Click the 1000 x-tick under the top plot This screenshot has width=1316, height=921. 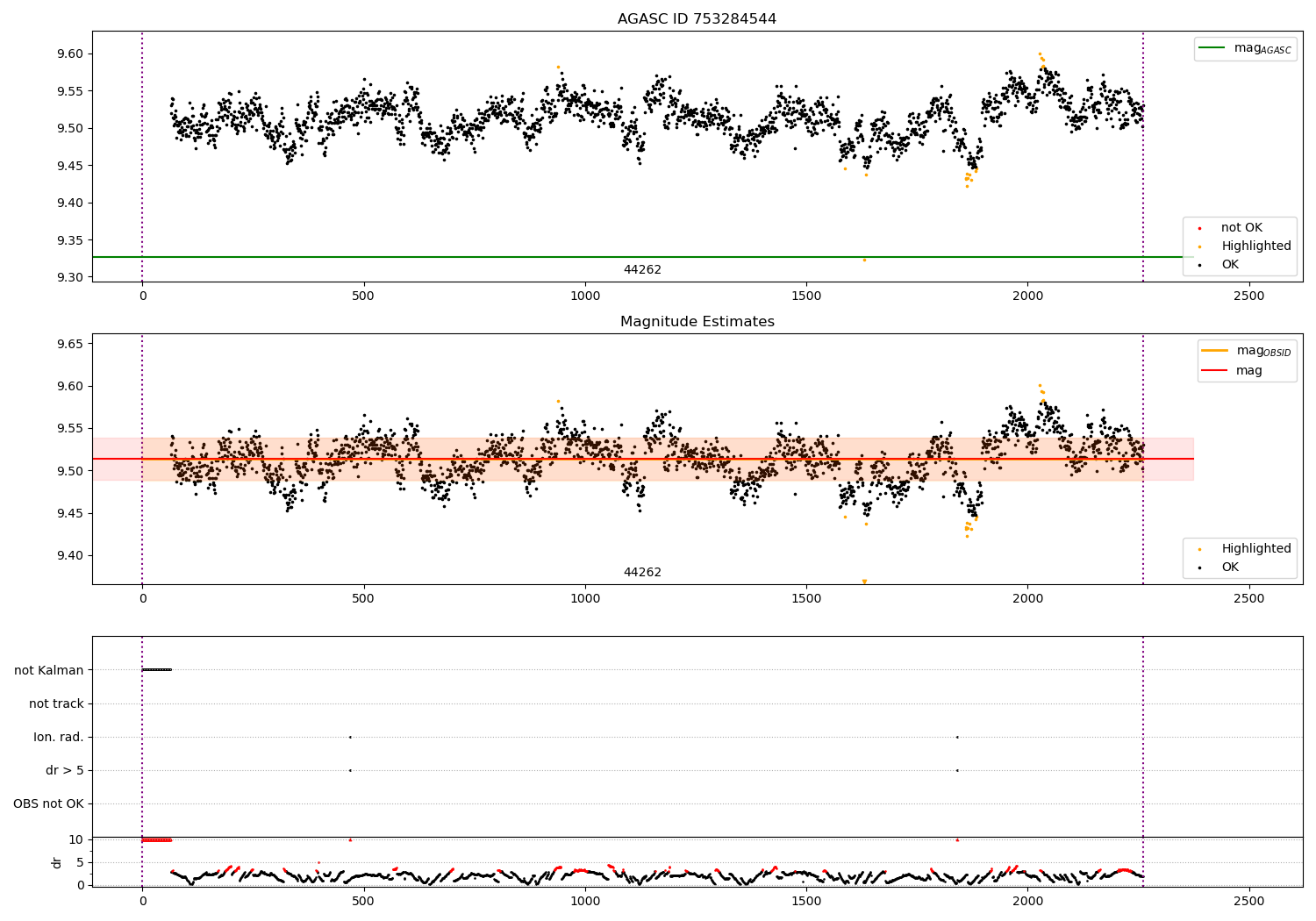pyautogui.click(x=584, y=296)
